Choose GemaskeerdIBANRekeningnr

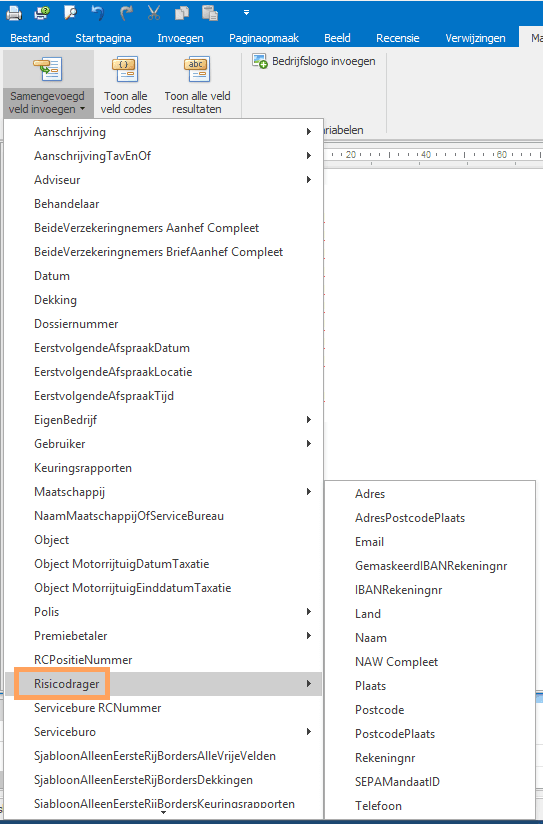[x=430, y=566]
